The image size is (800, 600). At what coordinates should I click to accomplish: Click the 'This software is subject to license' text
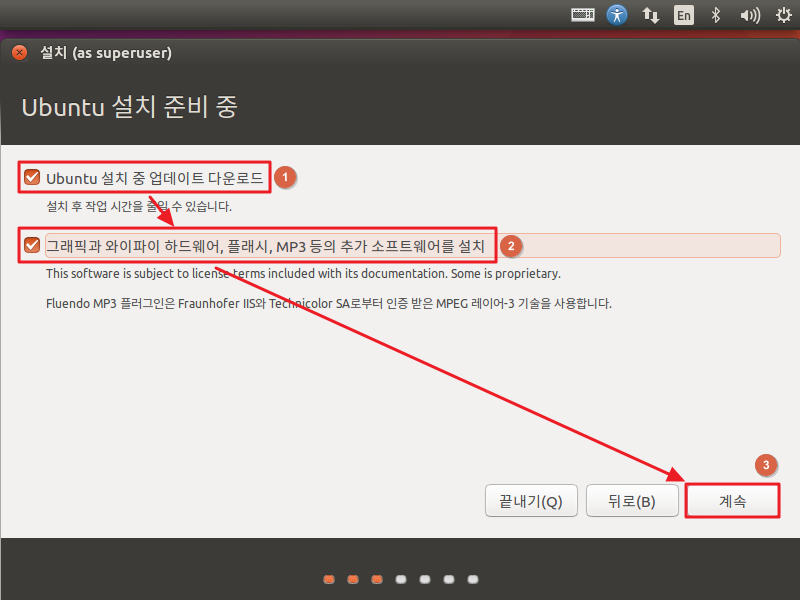pyautogui.click(x=303, y=273)
